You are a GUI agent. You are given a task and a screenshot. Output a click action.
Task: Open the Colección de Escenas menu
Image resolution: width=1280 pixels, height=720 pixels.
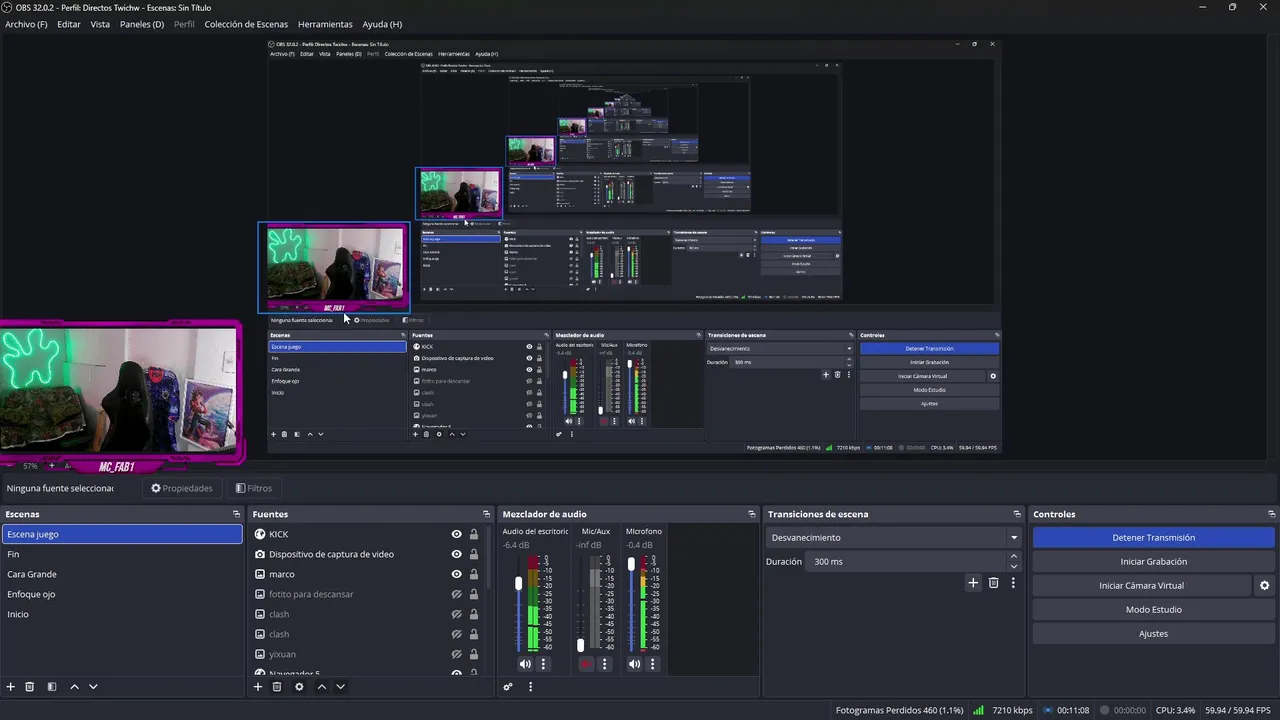coord(246,24)
